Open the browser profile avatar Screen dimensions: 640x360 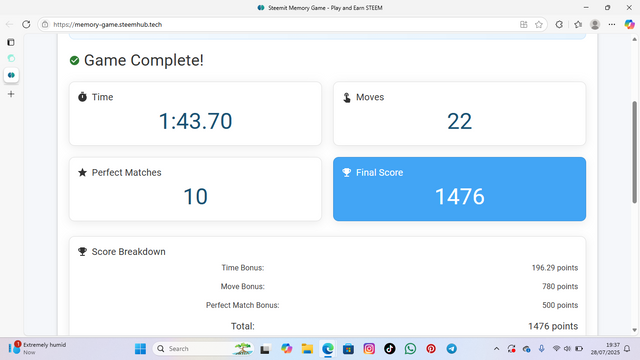point(595,24)
